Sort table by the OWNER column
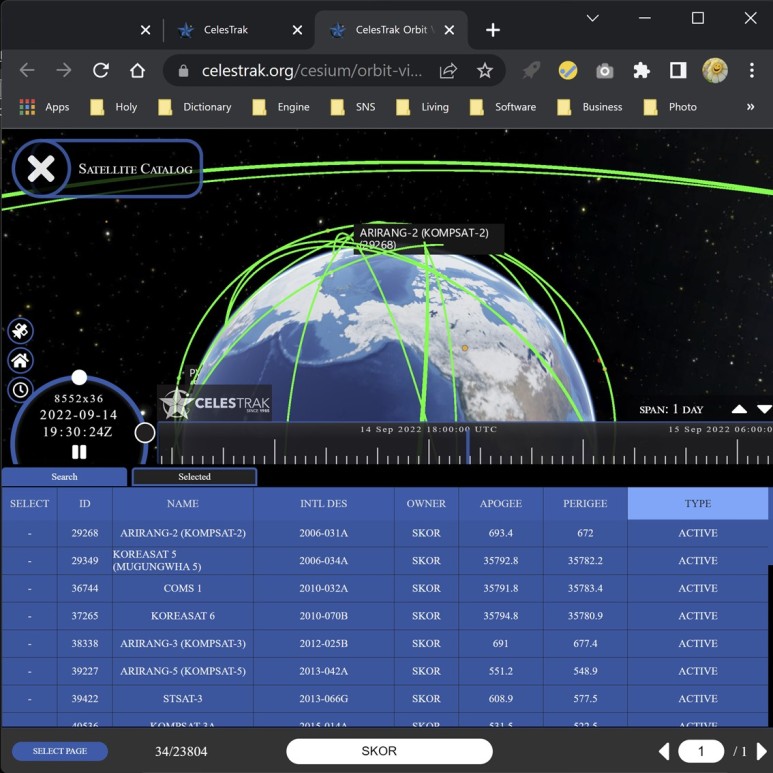Screen dimensions: 773x773 426,503
